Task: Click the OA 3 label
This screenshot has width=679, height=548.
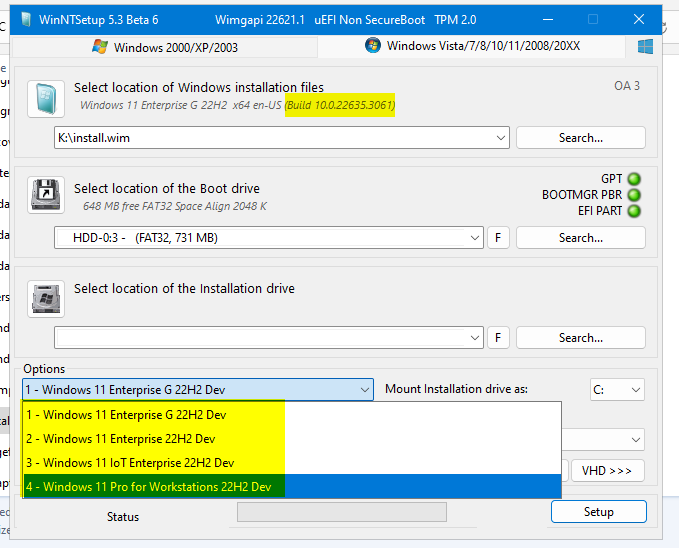Action: click(x=627, y=86)
